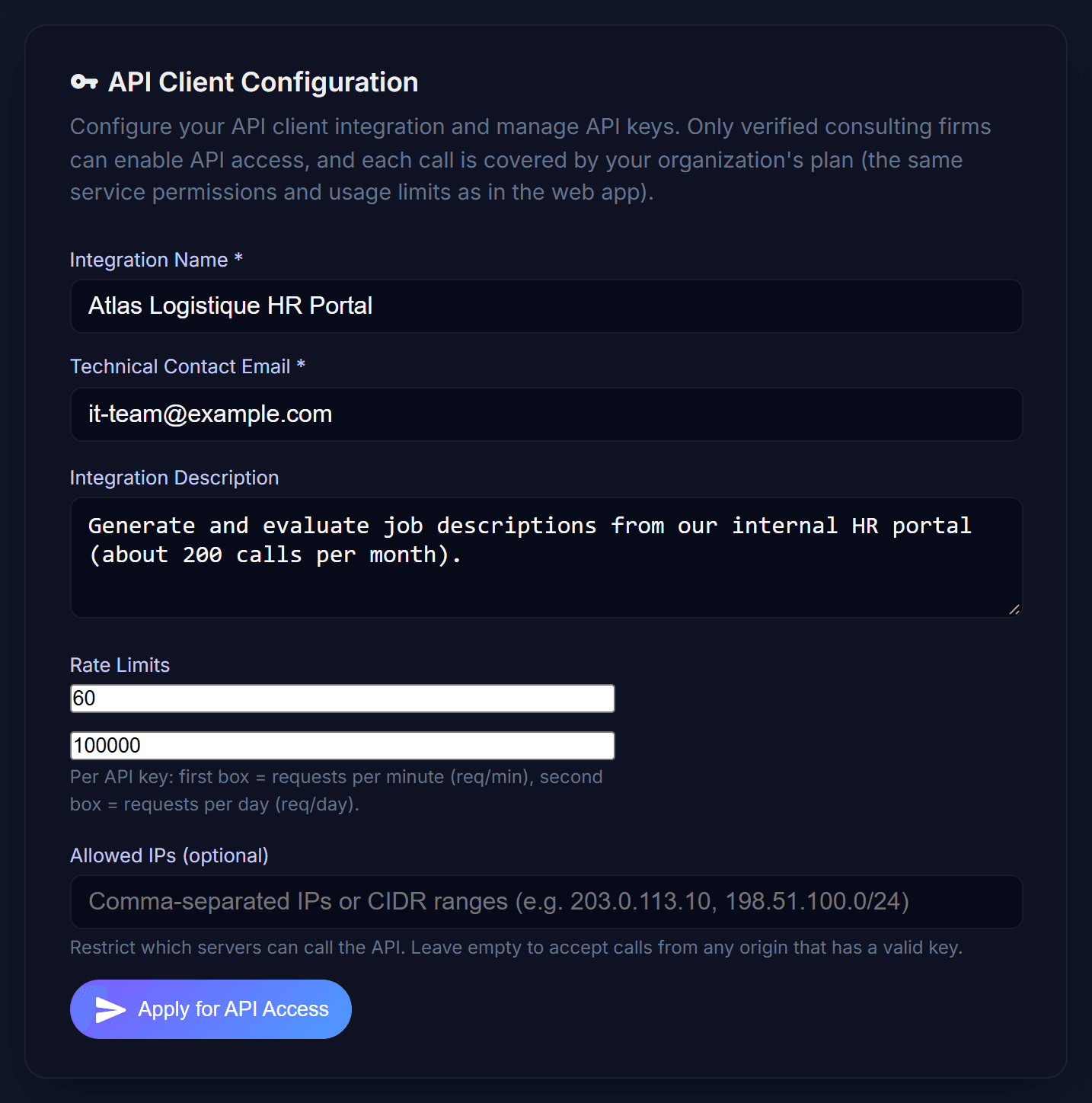1092x1103 pixels.
Task: Click the API Client Configuration heading text
Action: tap(263, 82)
